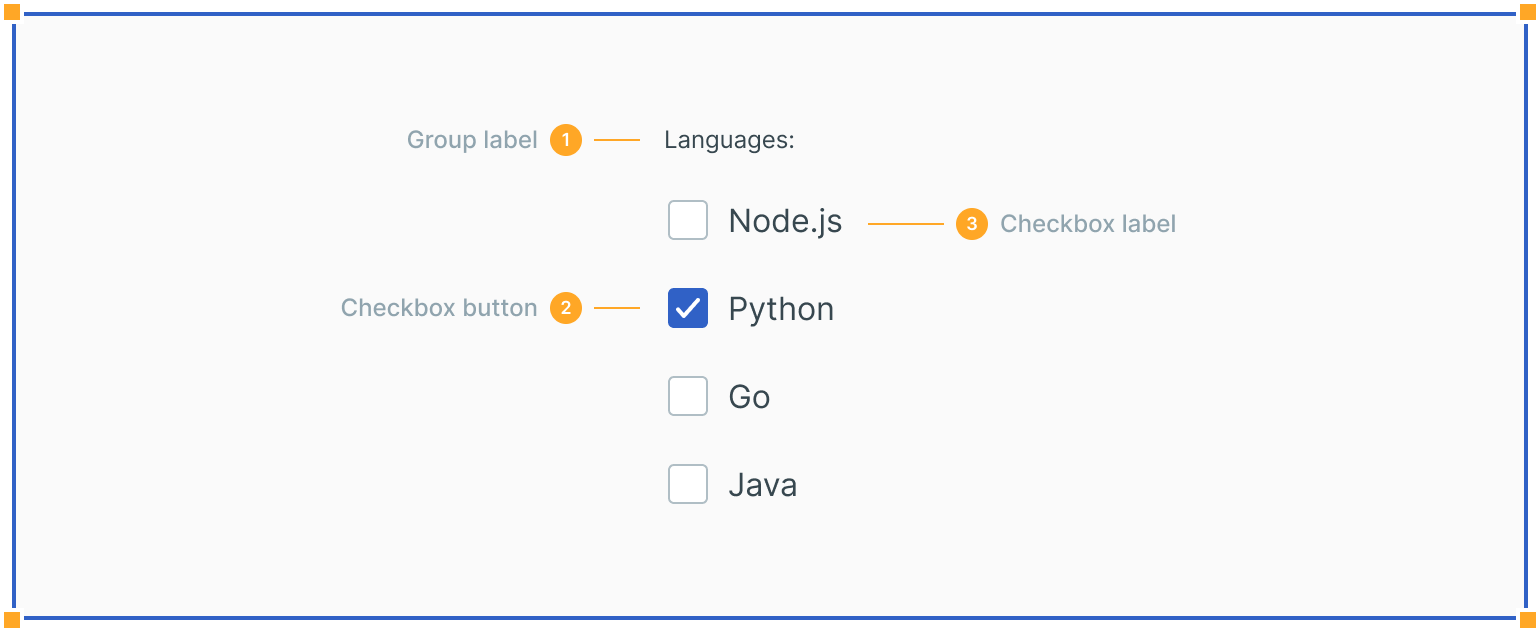Click the top-left orange corner handle
Viewport: 1540px width, 632px height.
(x=12, y=12)
